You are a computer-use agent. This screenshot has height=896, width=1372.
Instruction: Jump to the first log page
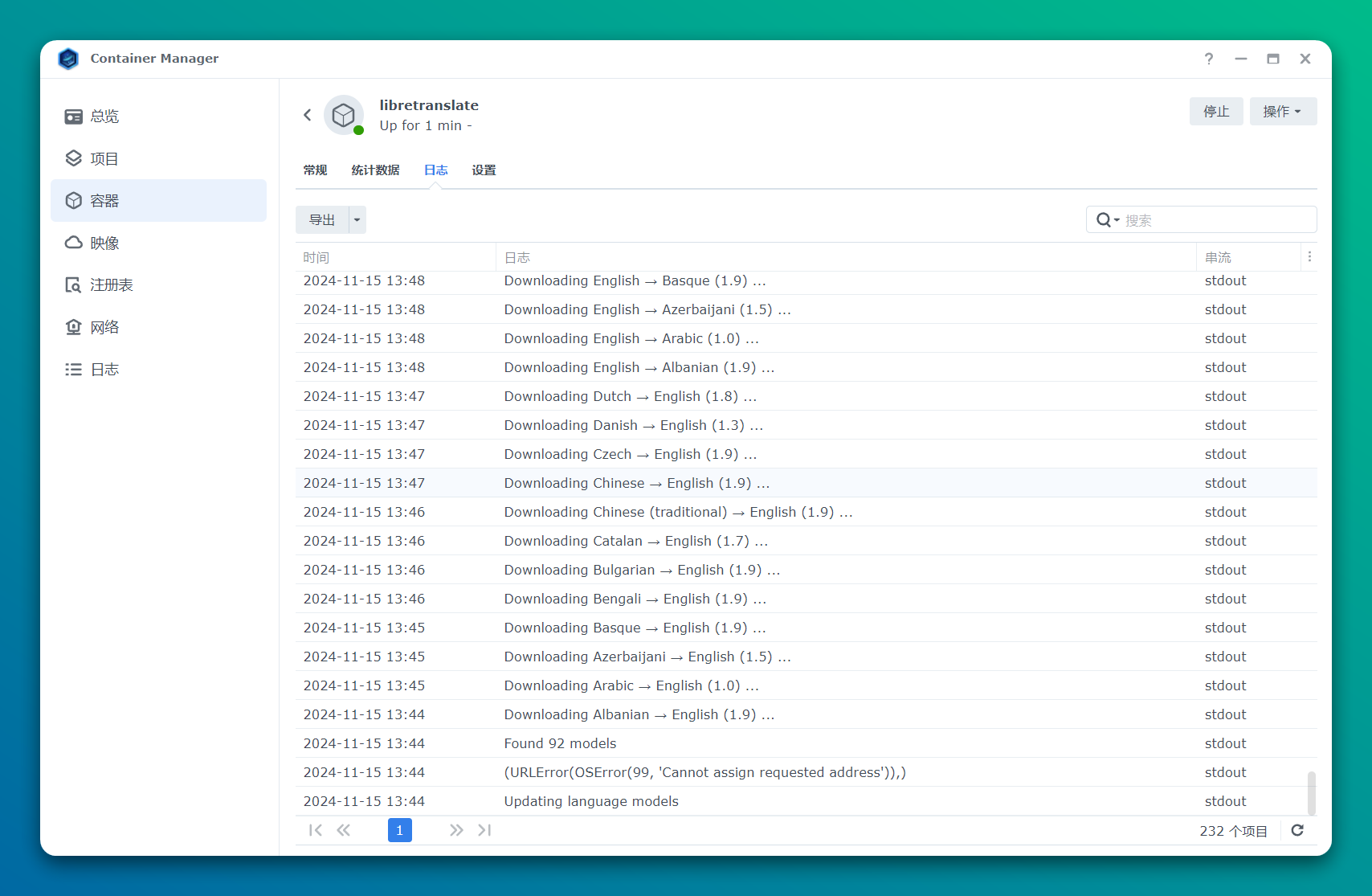[x=316, y=830]
